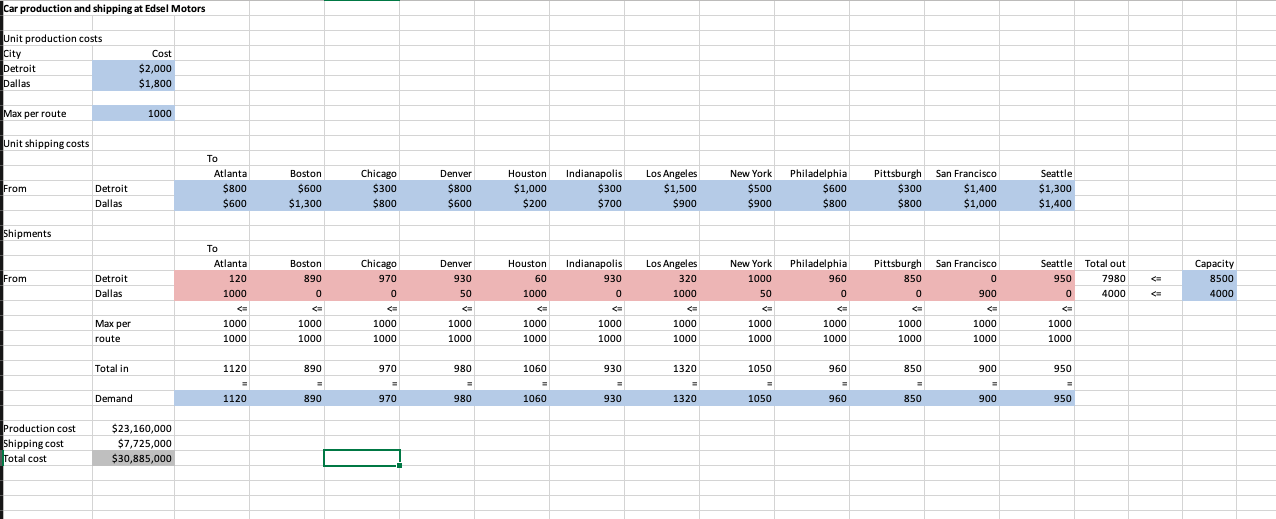Select the production cost value $23,160,000
The width and height of the screenshot is (1276, 519).
(x=133, y=429)
